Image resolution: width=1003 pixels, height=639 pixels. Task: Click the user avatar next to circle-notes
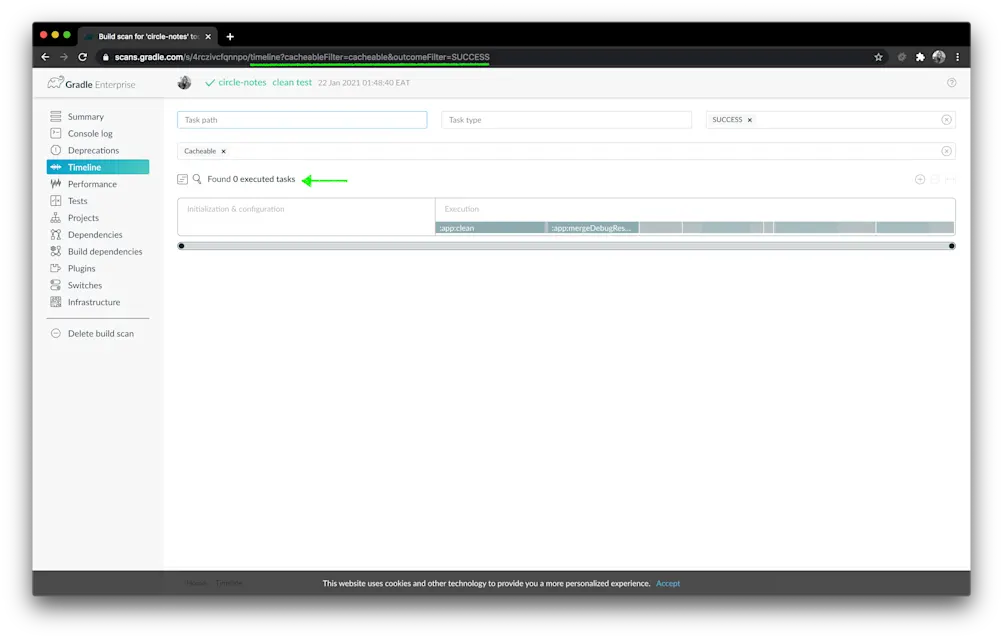(184, 83)
